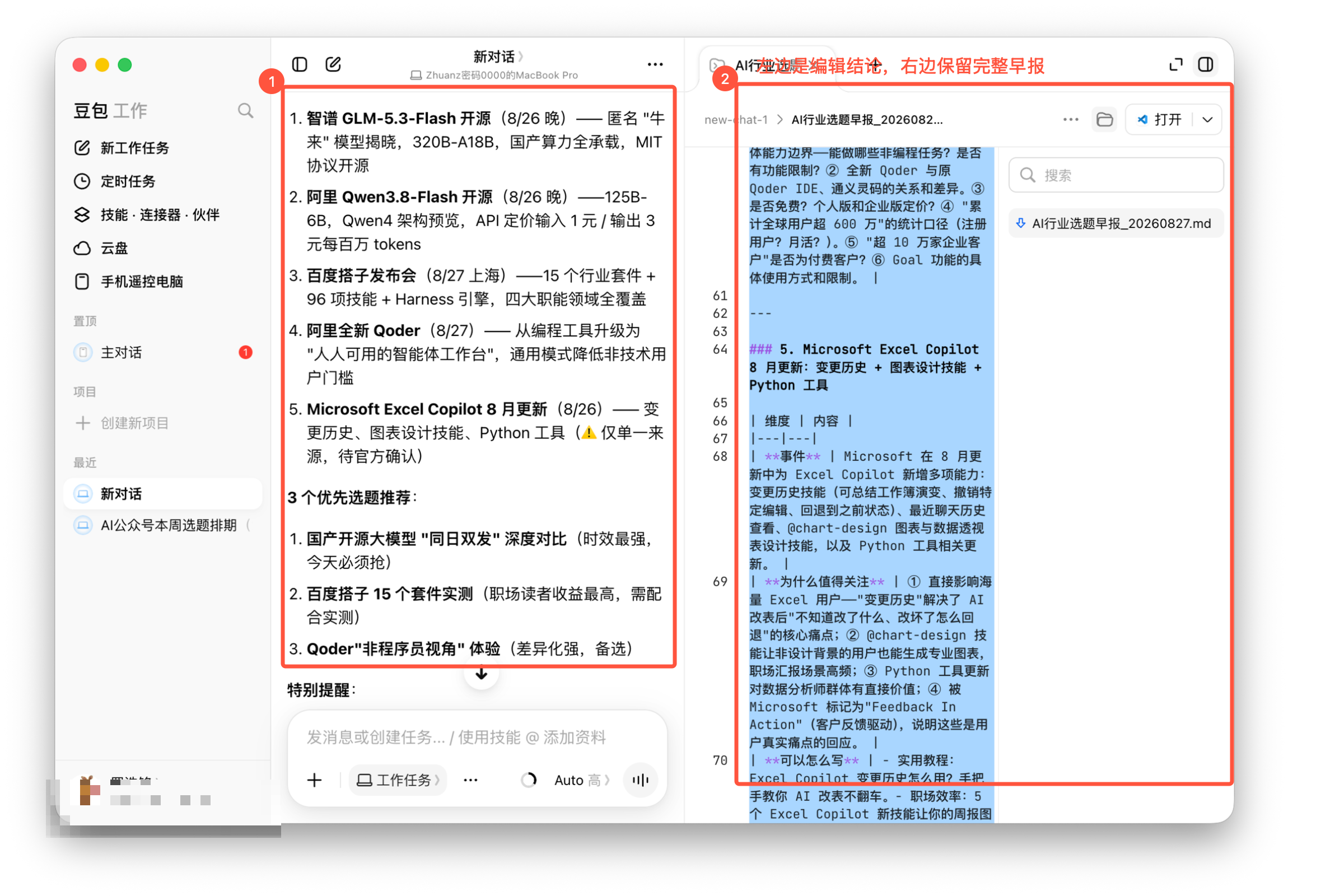This screenshot has width=1344, height=896.
Task: Click the 阿里全新 Qoder item
Action: click(x=363, y=331)
